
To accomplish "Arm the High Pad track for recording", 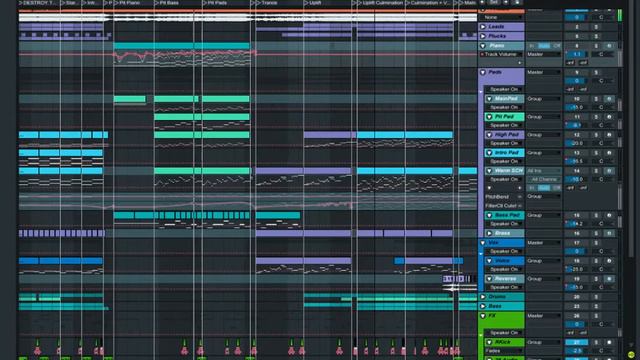I will [609, 135].
